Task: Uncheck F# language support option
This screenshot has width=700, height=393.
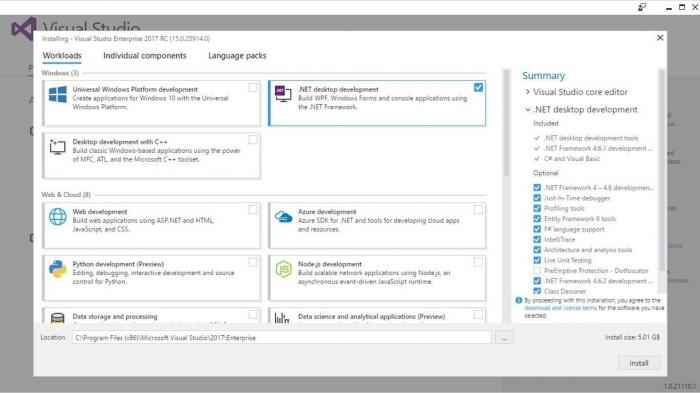Action: point(537,229)
